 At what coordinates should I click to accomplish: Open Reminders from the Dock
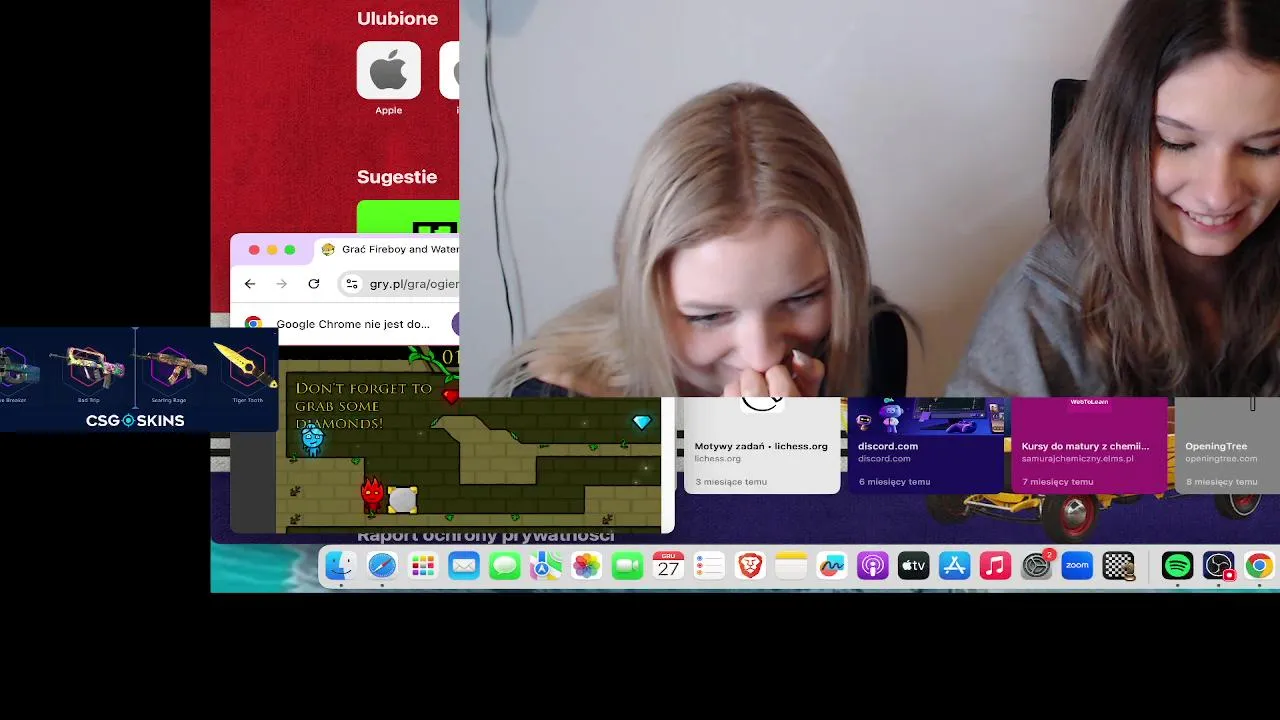709,567
